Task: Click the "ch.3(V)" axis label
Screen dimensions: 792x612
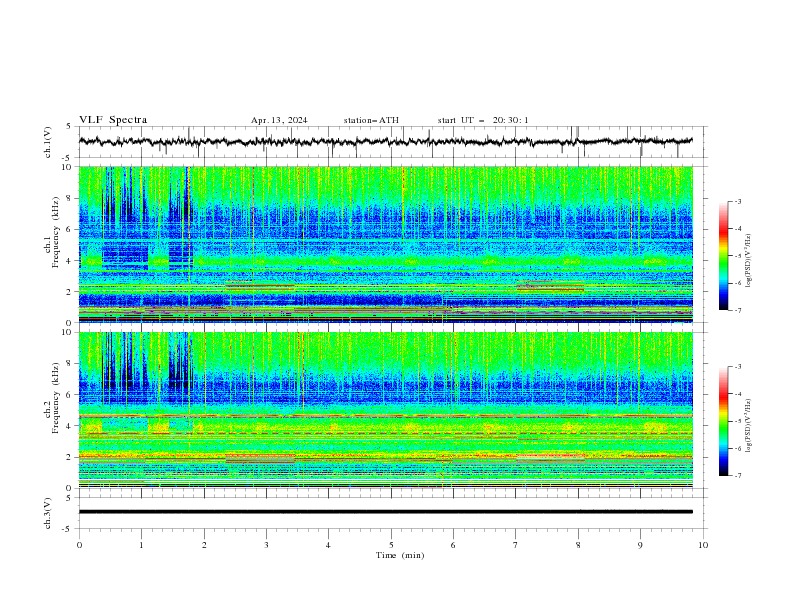Action: pos(48,513)
